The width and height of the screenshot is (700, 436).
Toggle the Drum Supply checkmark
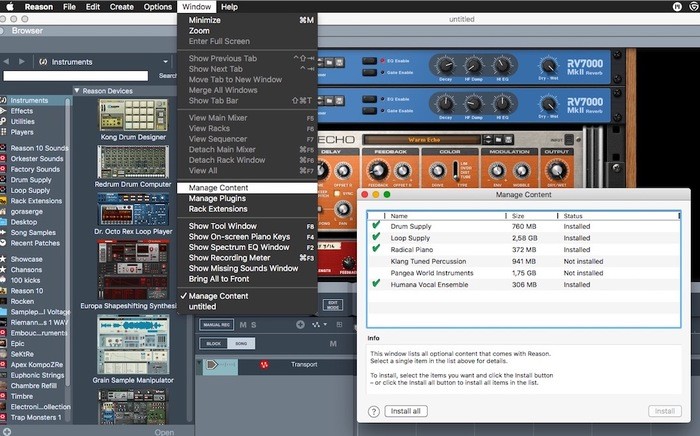[376, 225]
